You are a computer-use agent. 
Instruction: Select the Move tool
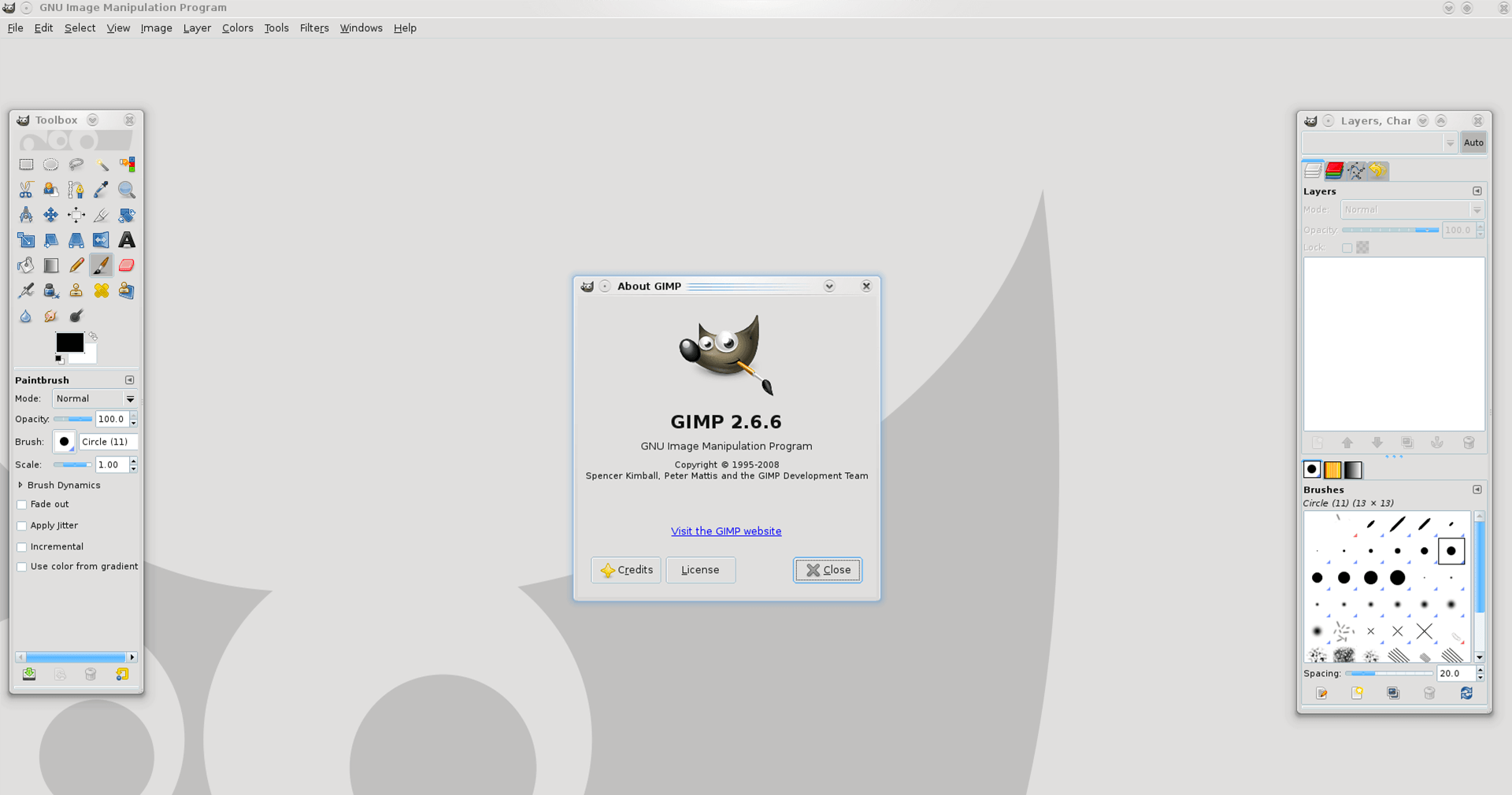[x=51, y=215]
